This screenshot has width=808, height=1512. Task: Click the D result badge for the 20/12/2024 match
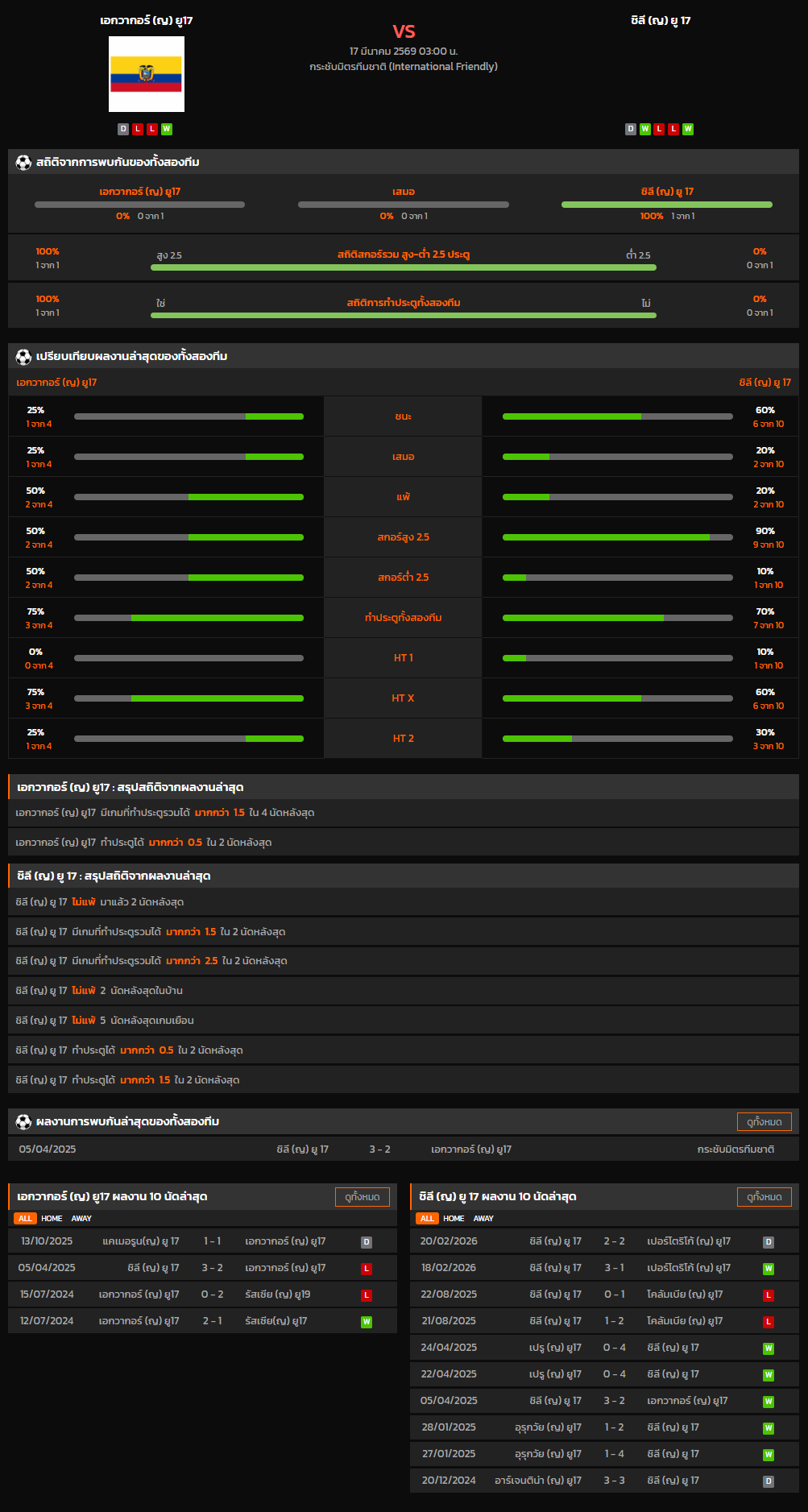[x=769, y=1481]
